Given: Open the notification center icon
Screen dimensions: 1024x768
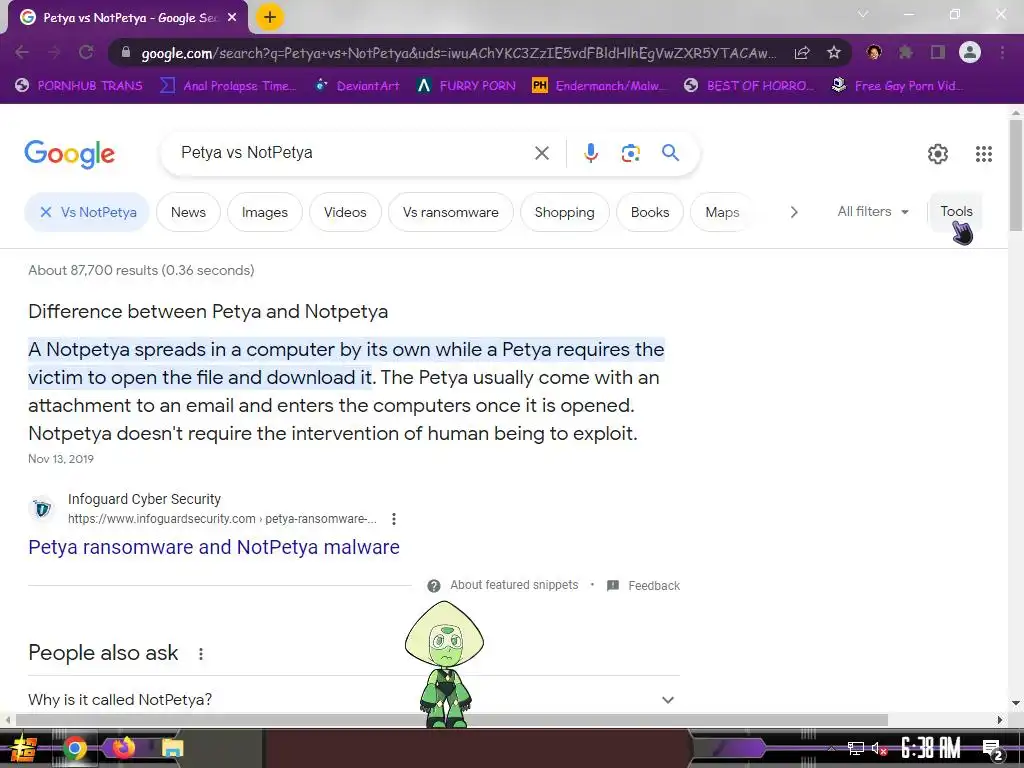Looking at the screenshot, I should [x=991, y=750].
